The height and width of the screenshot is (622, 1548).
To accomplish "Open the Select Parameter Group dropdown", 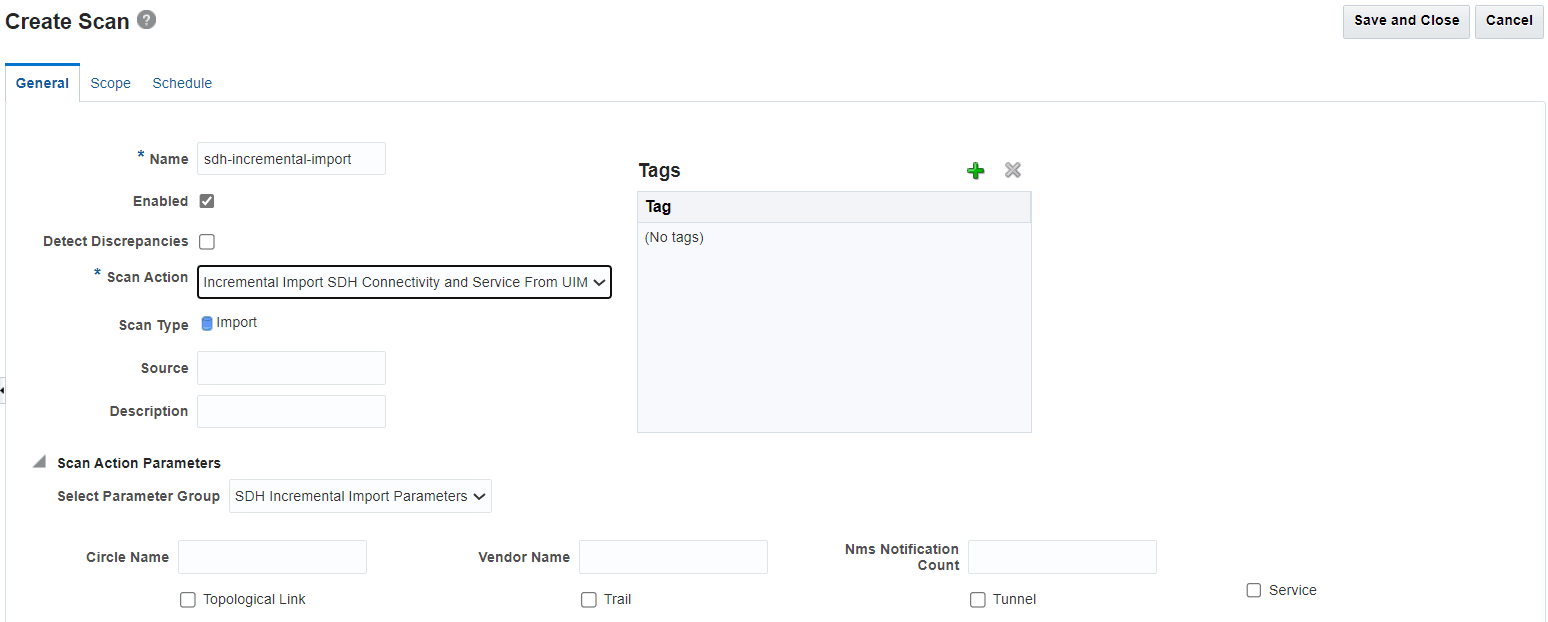I will click(x=360, y=496).
